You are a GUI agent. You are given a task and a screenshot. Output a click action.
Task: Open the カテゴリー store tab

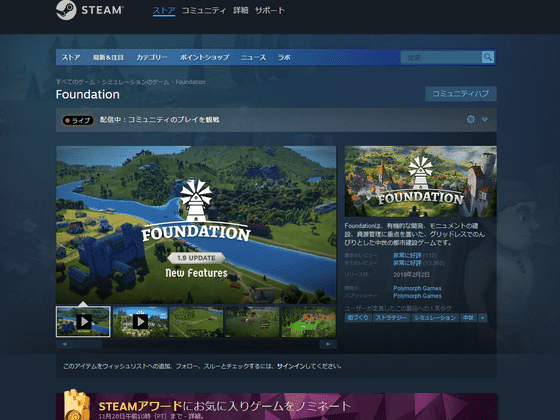coord(152,57)
